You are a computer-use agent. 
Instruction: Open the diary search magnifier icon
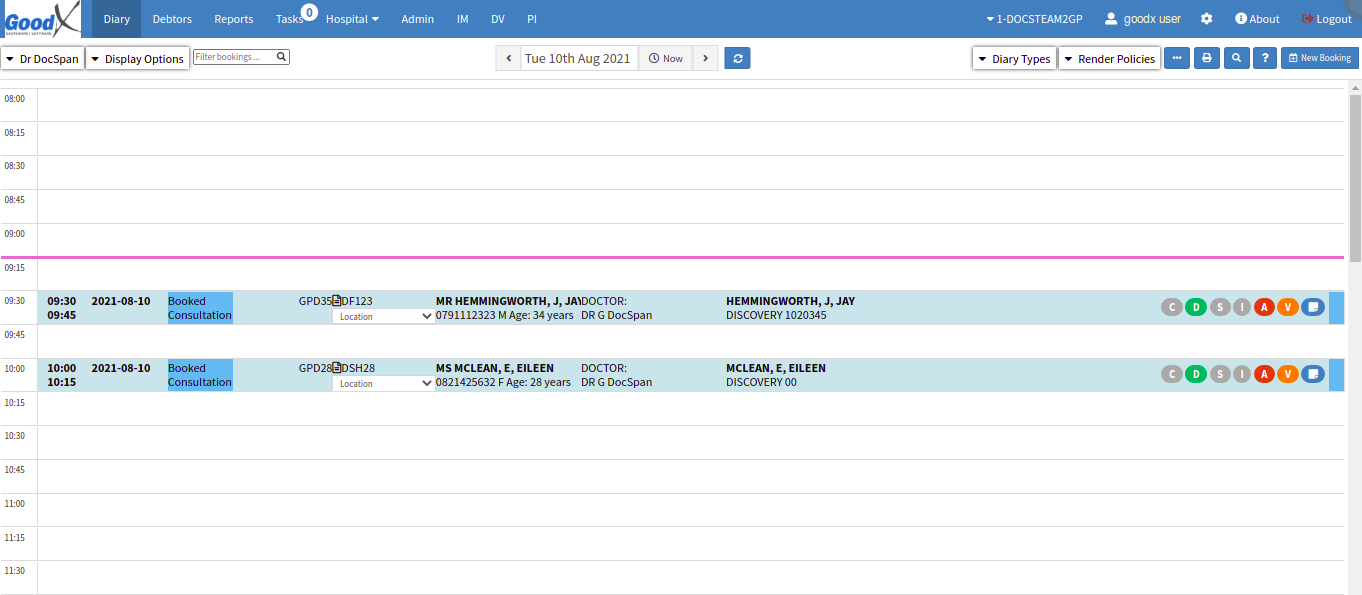[1237, 58]
